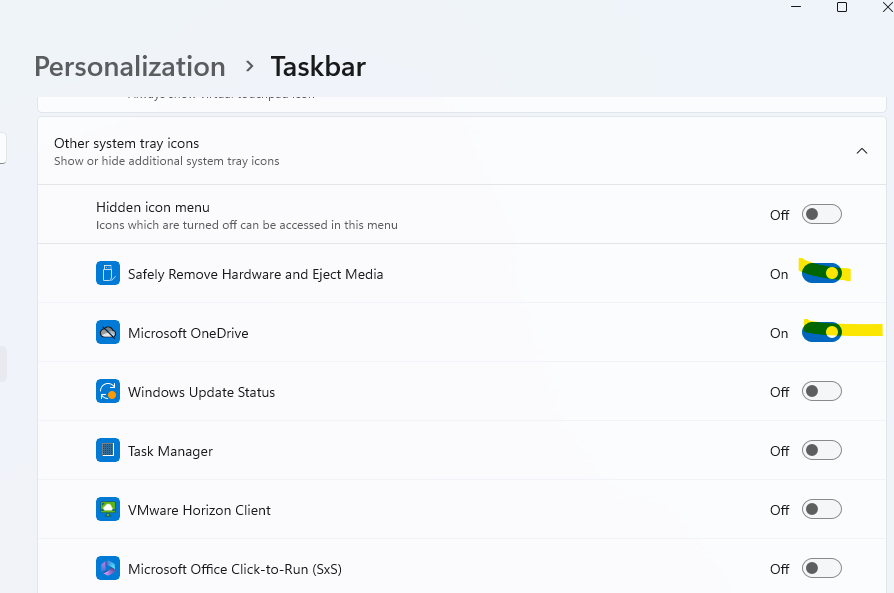Click the VMware Horizon Client icon

tap(108, 510)
